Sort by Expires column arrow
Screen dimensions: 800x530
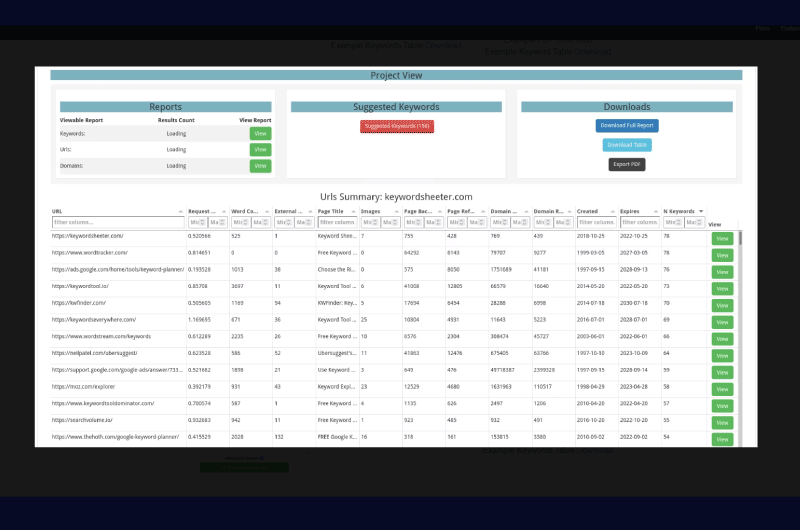click(656, 212)
